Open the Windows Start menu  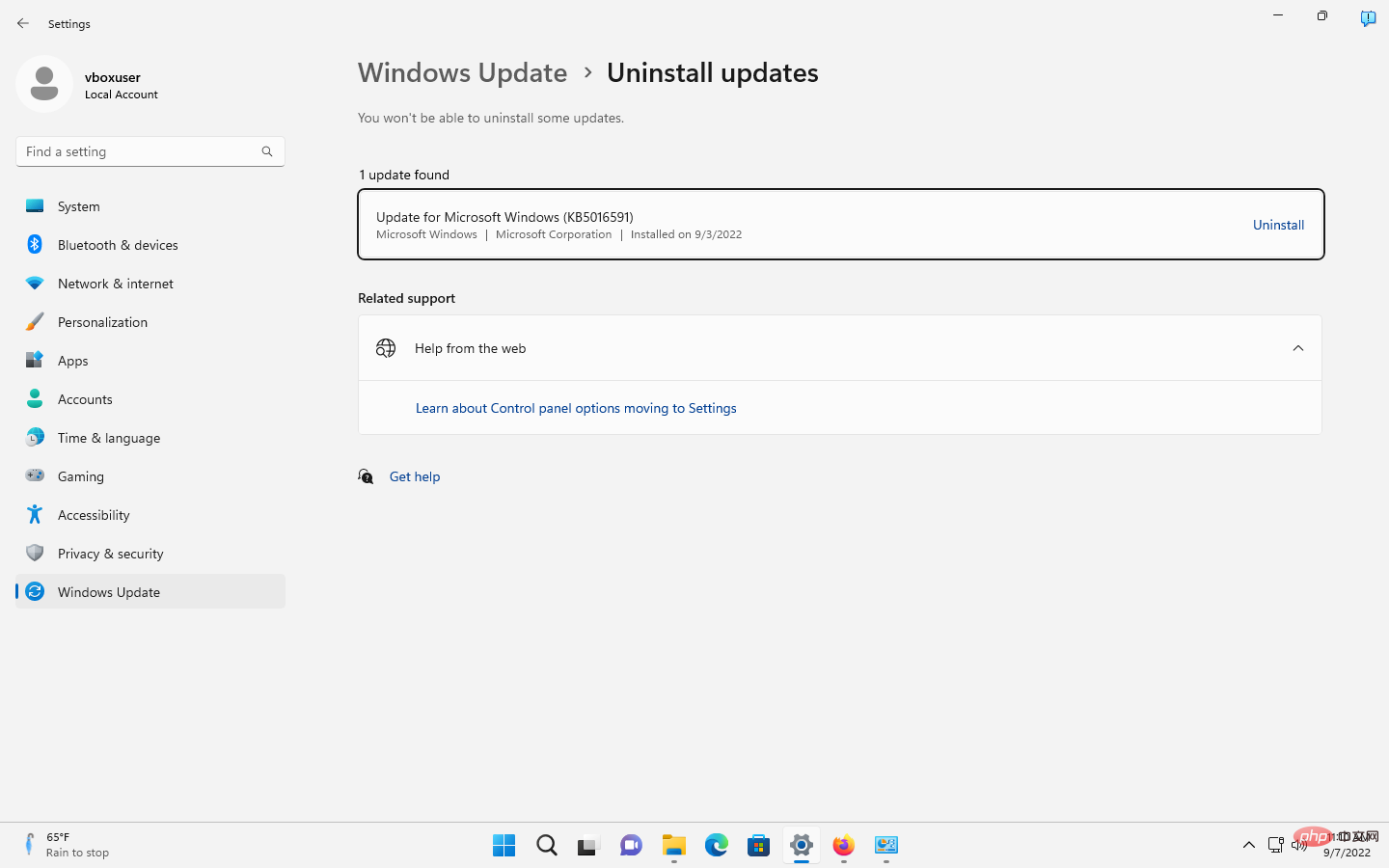coord(504,846)
